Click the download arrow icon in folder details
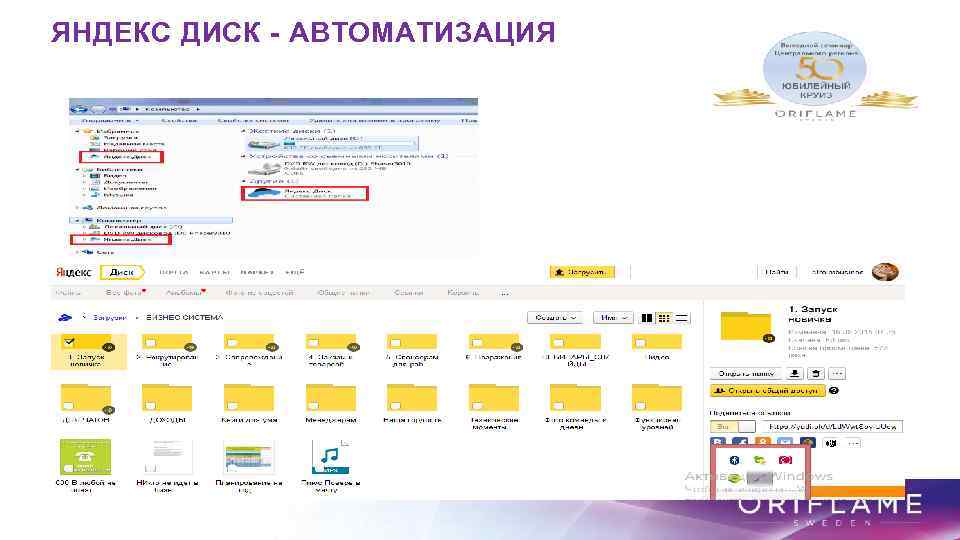Image resolution: width=960 pixels, height=540 pixels. [x=794, y=373]
